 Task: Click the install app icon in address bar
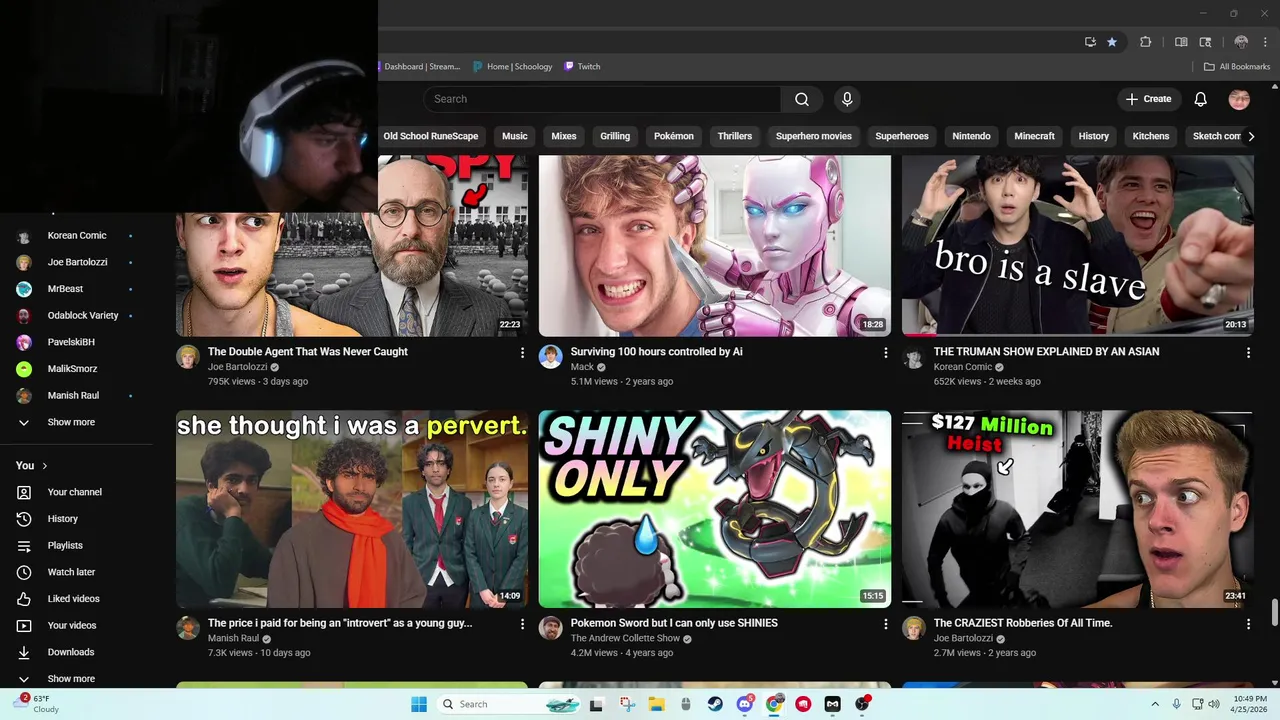(1090, 42)
